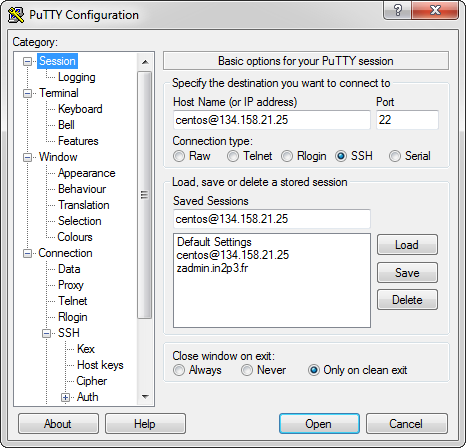Click the category list scrollbar thumb

click(145, 195)
